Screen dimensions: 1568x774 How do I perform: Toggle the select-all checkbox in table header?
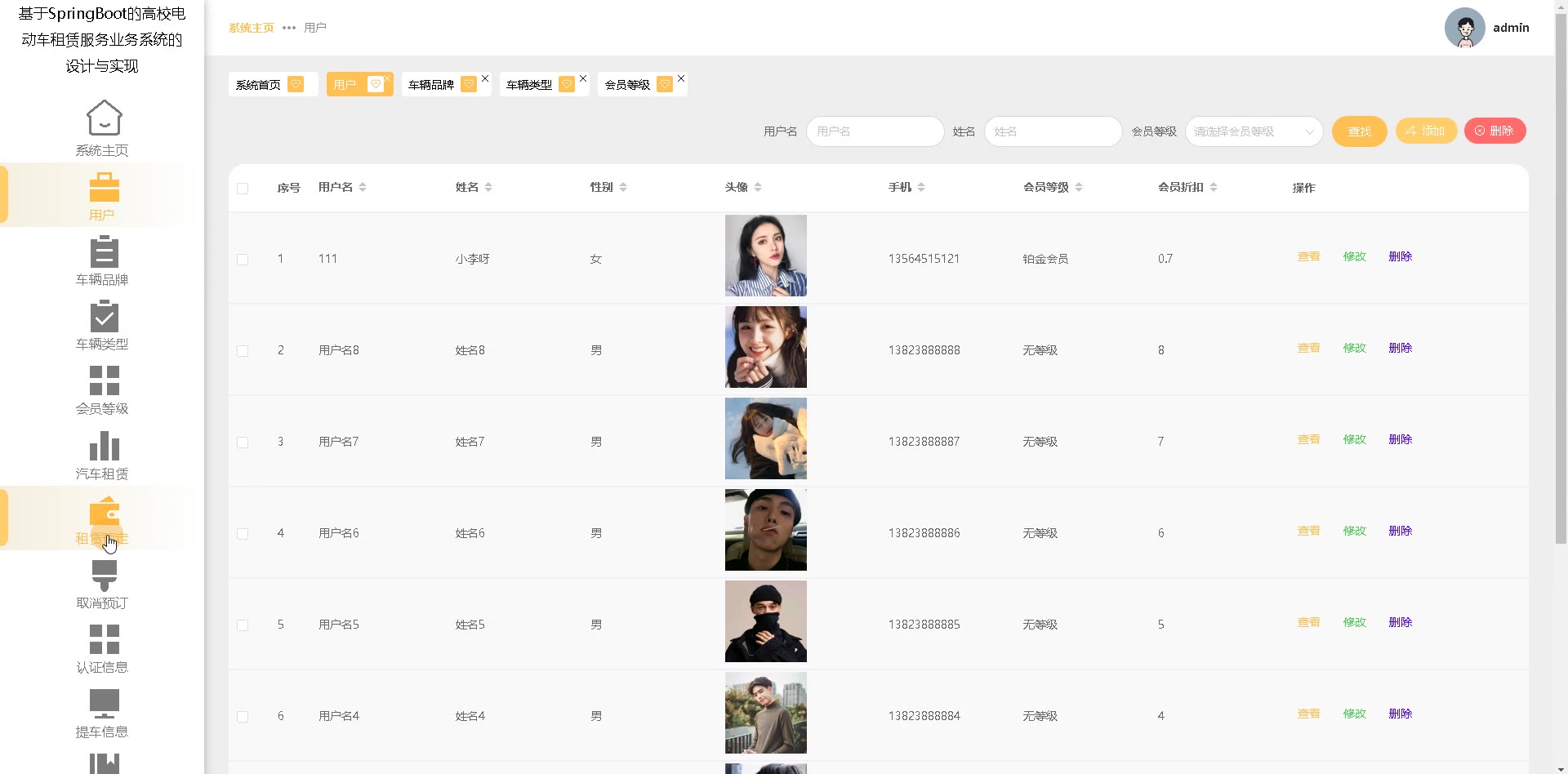point(243,189)
